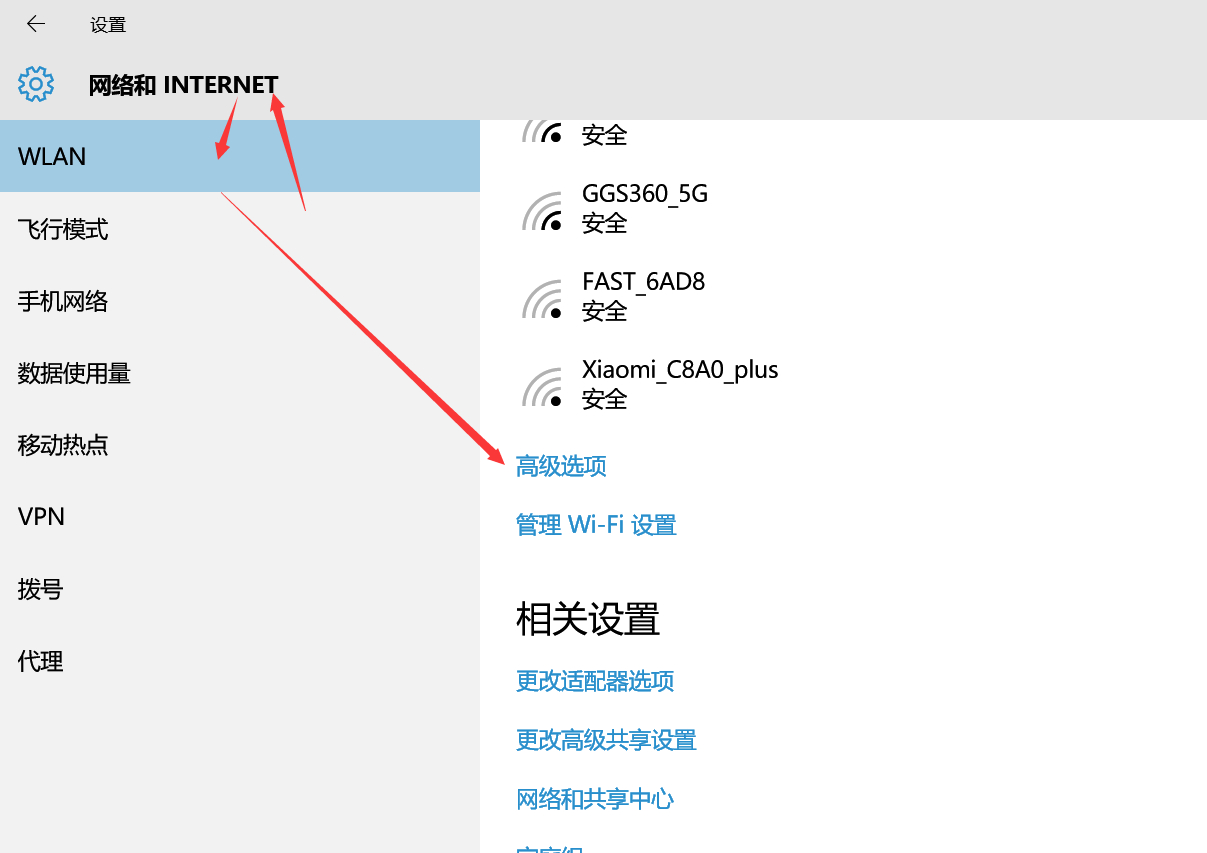
Task: Open 数据使用量 in the sidebar
Action: 74,374
